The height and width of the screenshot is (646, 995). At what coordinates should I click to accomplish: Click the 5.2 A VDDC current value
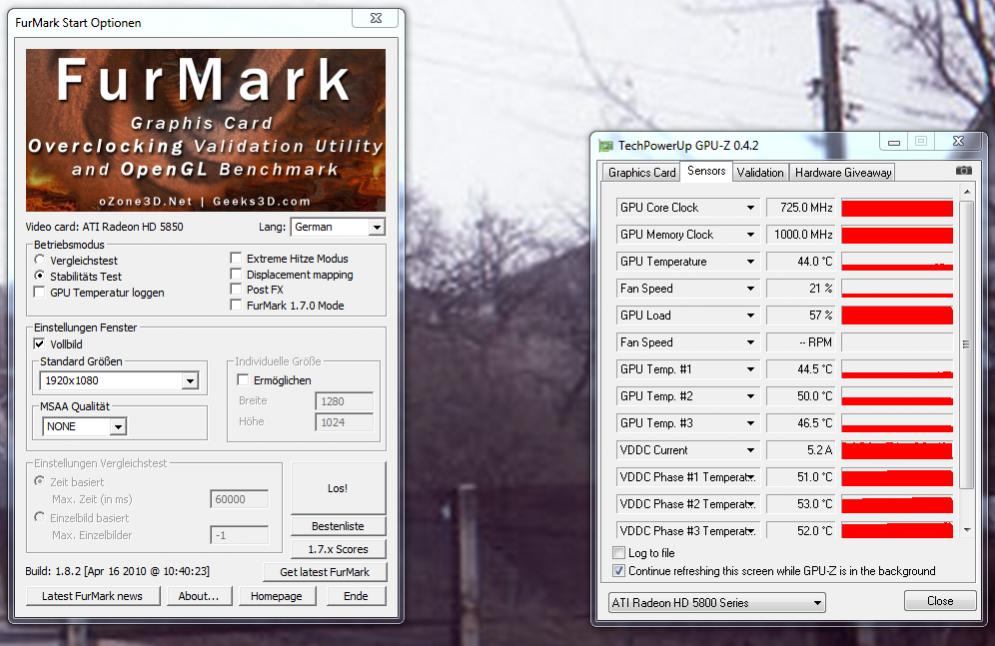pos(801,450)
